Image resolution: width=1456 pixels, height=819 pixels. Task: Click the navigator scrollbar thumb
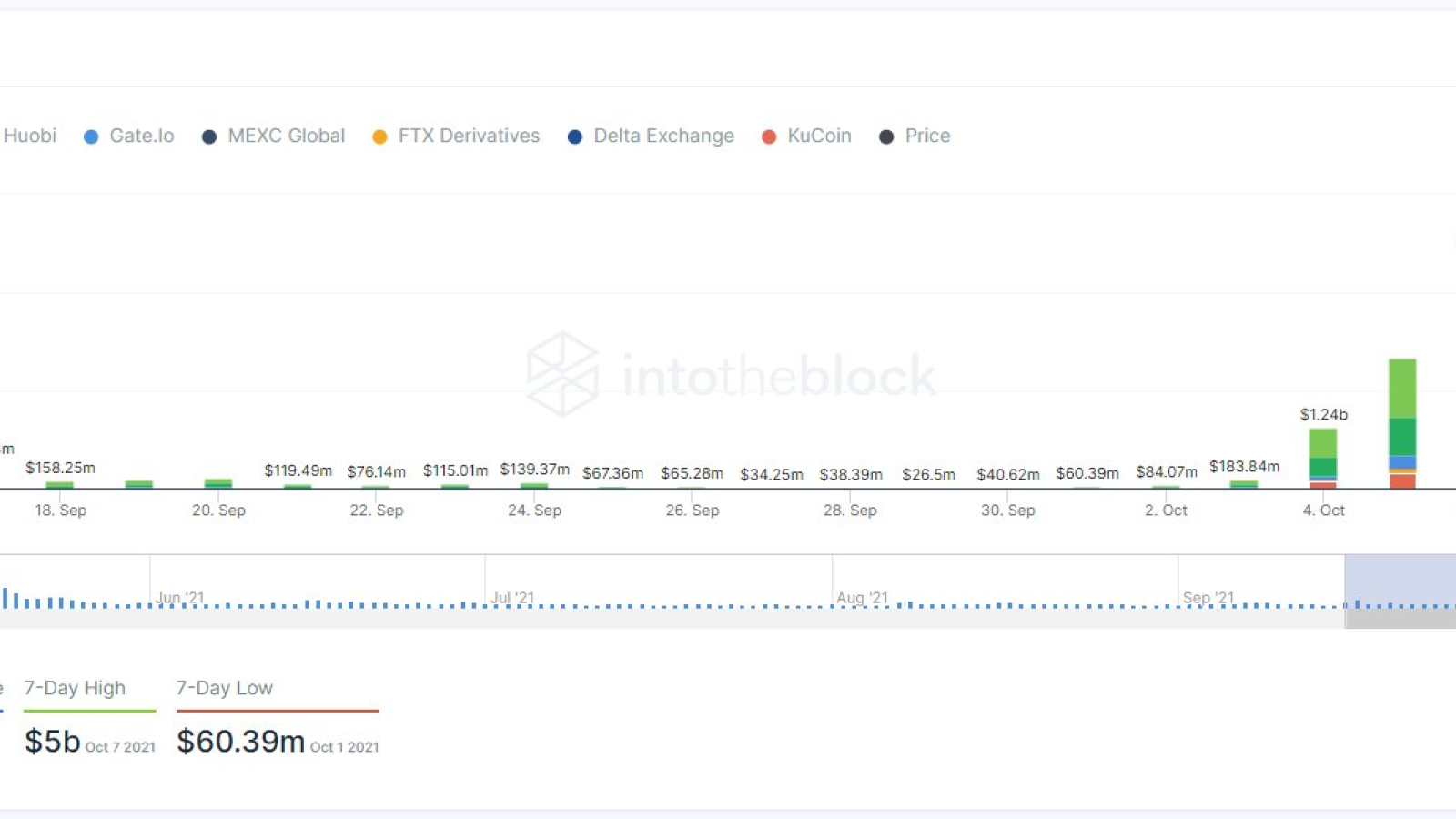pyautogui.click(x=1400, y=618)
